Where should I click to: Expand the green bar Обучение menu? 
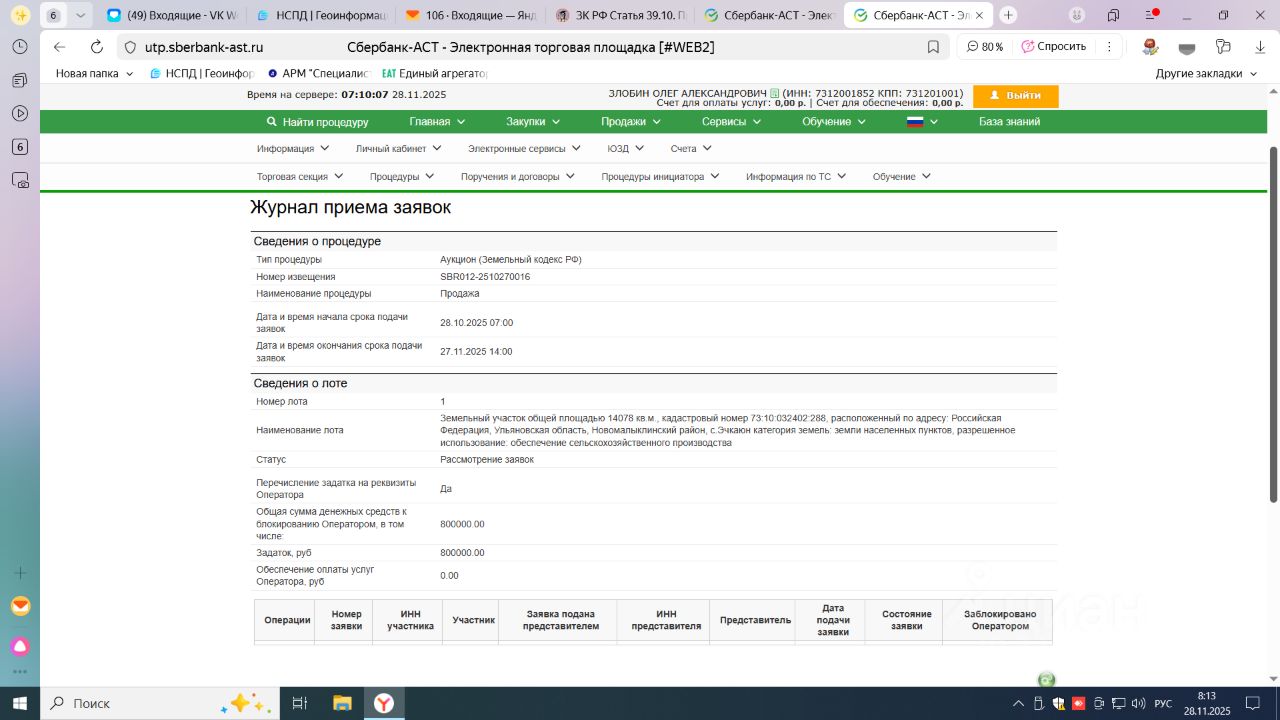pos(834,122)
